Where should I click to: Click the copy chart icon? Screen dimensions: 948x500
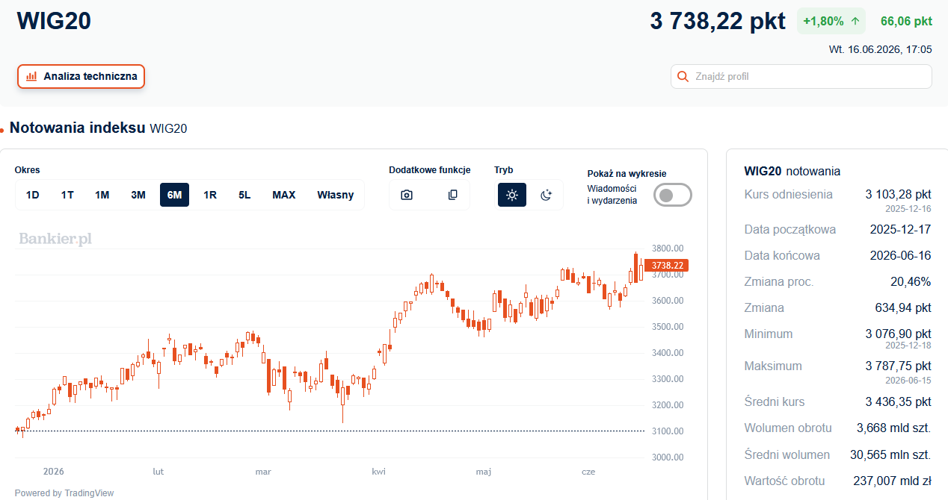(452, 195)
